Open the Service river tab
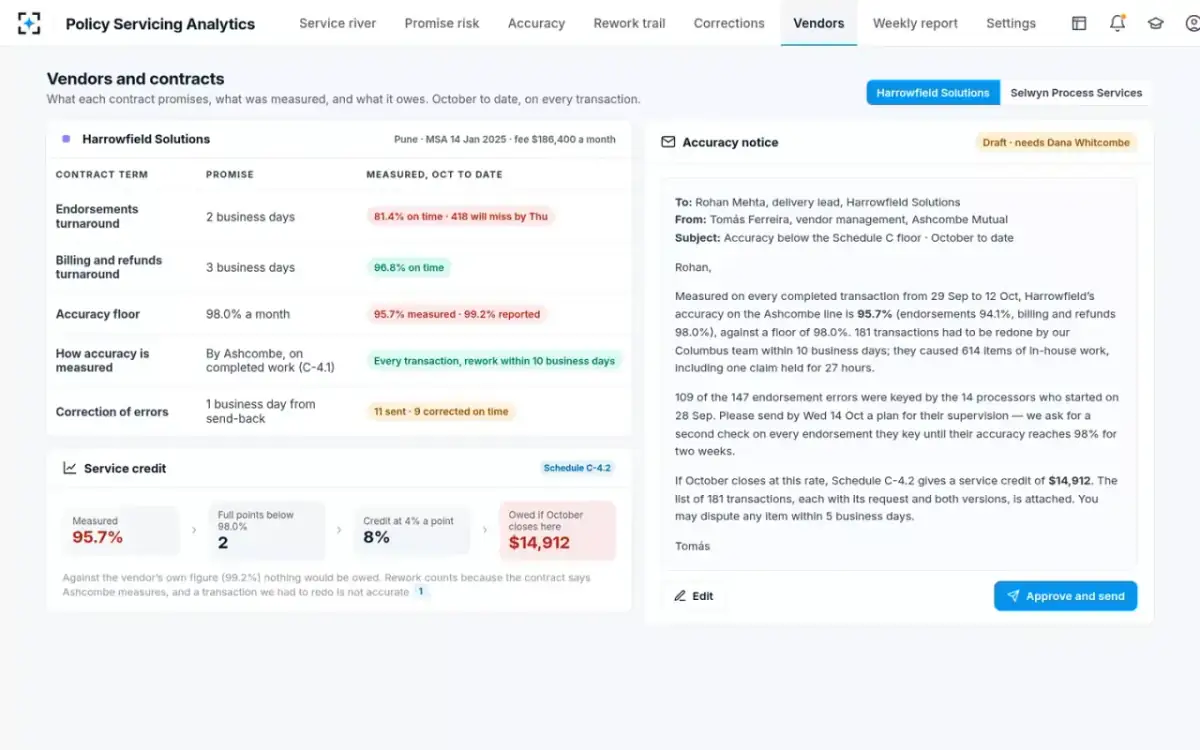1200x750 pixels. [x=338, y=23]
